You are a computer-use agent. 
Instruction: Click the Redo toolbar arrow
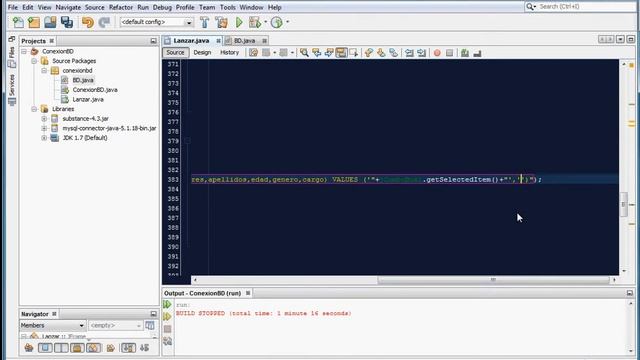104,22
